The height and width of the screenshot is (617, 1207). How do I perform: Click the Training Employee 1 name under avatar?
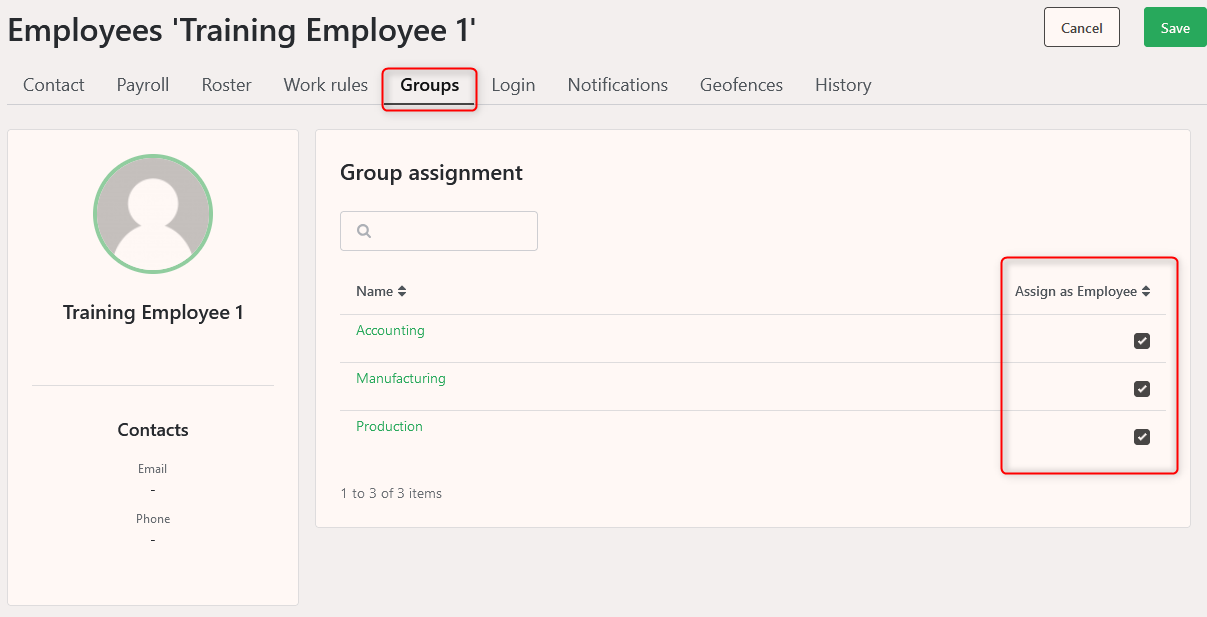click(153, 312)
